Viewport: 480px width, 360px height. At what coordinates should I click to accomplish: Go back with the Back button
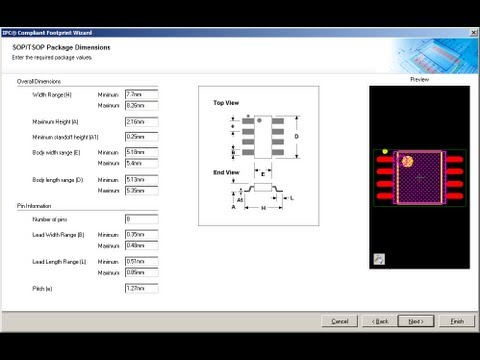(x=380, y=321)
